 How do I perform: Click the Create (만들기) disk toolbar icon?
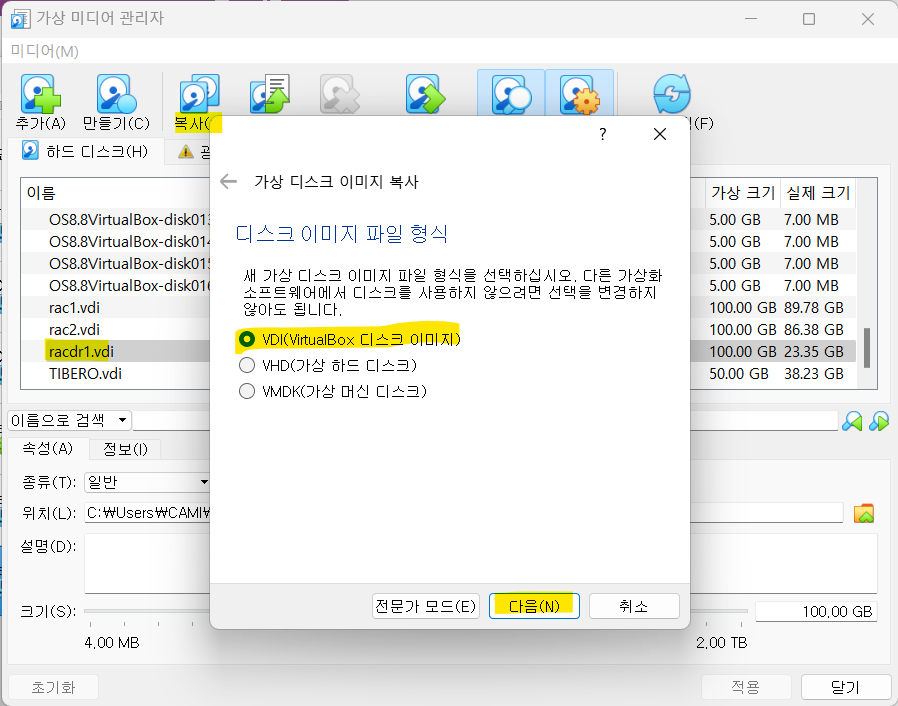coord(116,94)
